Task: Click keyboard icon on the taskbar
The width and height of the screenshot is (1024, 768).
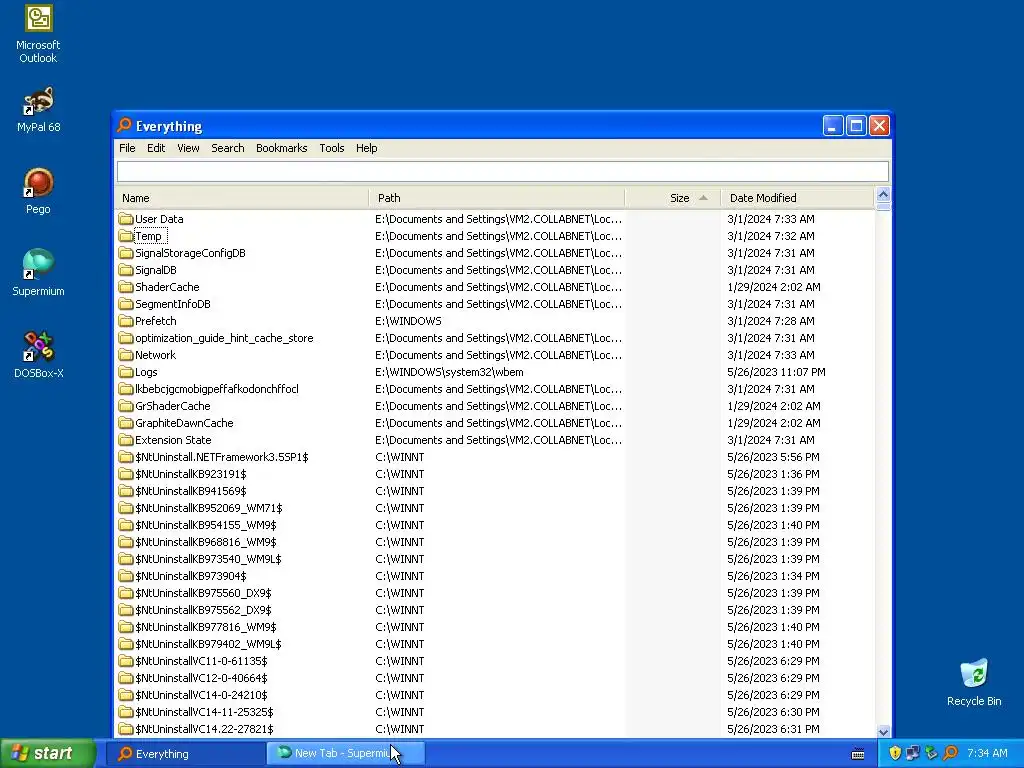Action: click(858, 754)
